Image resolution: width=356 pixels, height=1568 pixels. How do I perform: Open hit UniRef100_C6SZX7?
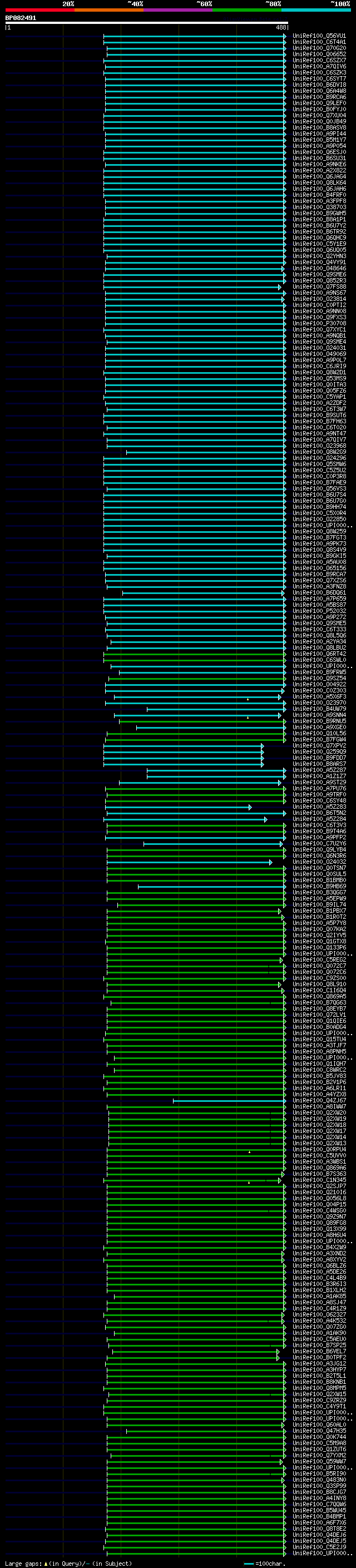(x=319, y=60)
